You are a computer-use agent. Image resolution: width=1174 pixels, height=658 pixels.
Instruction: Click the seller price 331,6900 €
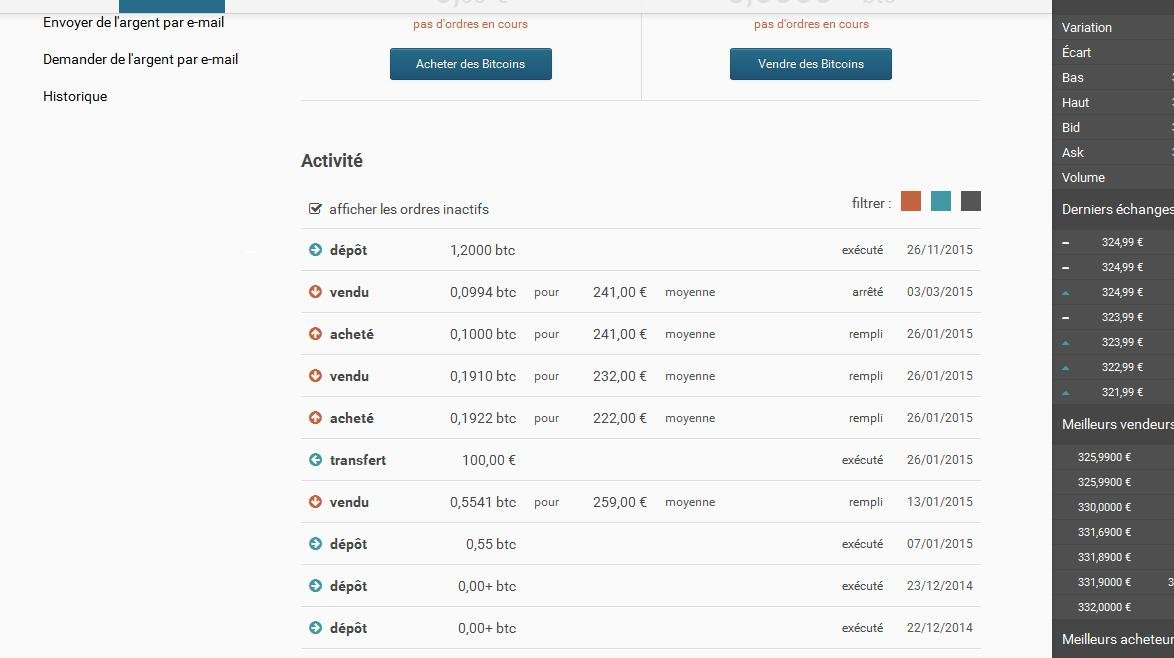[x=1104, y=532]
